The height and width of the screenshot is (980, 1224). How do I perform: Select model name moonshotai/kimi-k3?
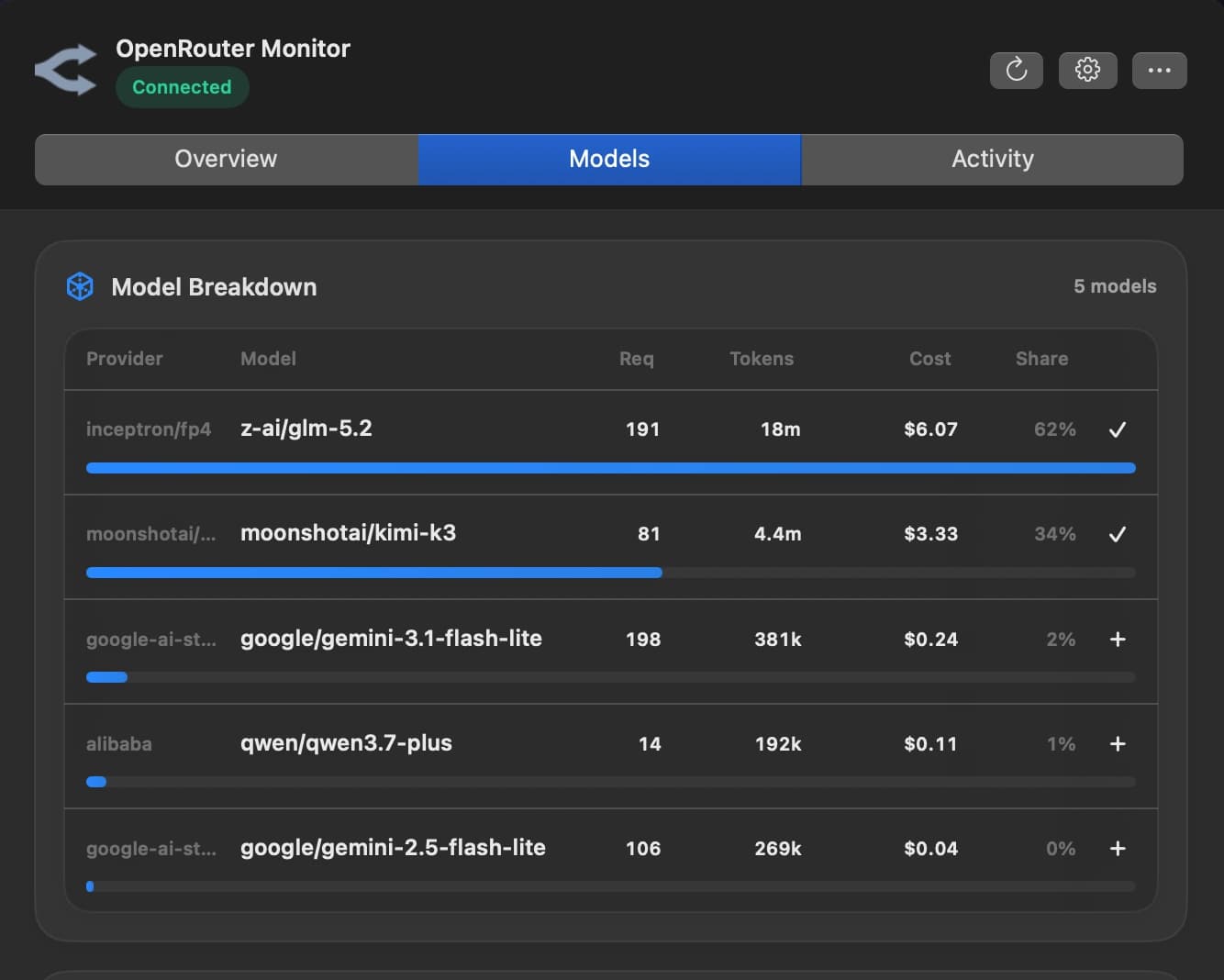[348, 533]
